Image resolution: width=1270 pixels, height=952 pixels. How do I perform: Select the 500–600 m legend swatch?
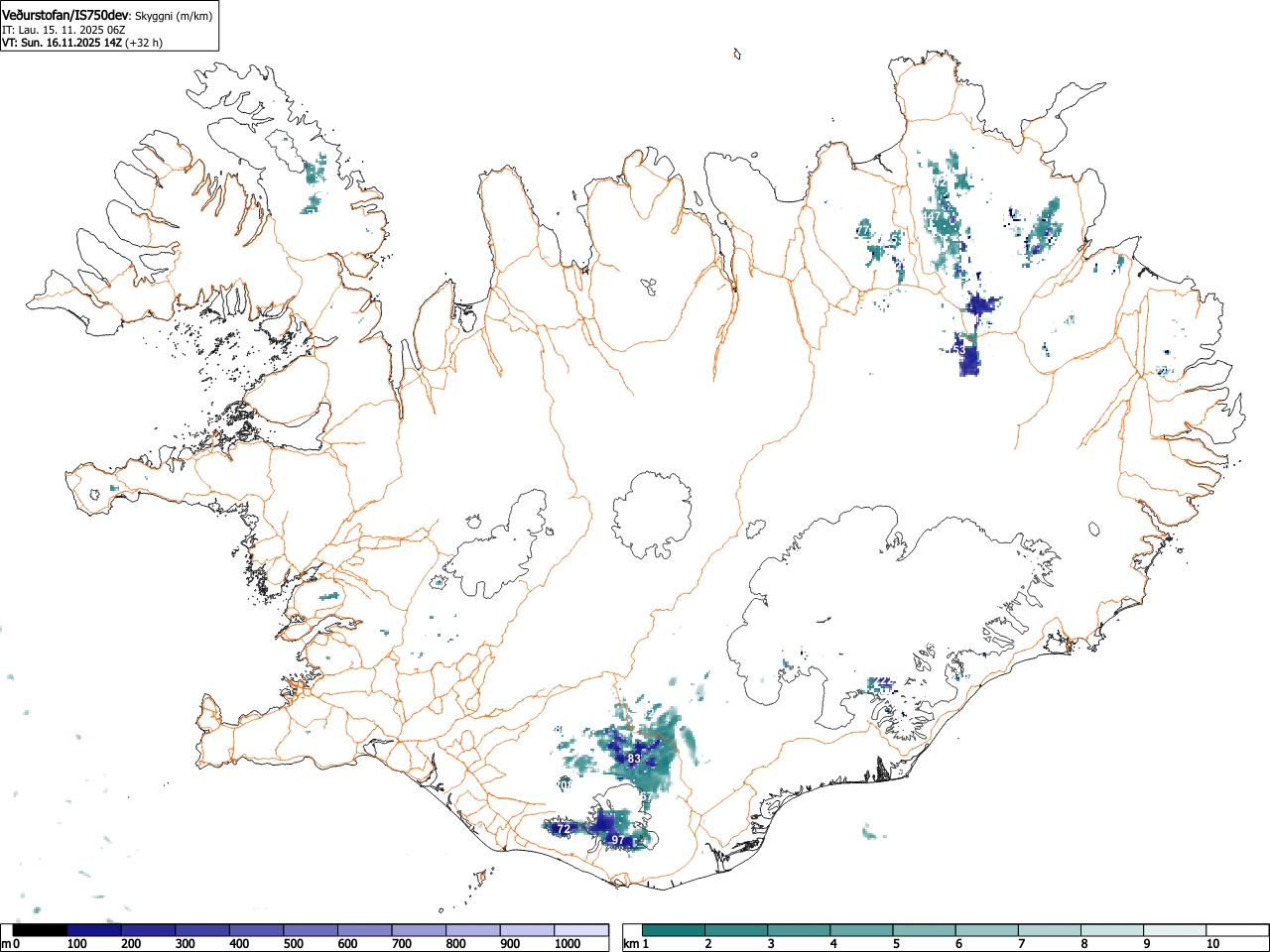coord(311,930)
